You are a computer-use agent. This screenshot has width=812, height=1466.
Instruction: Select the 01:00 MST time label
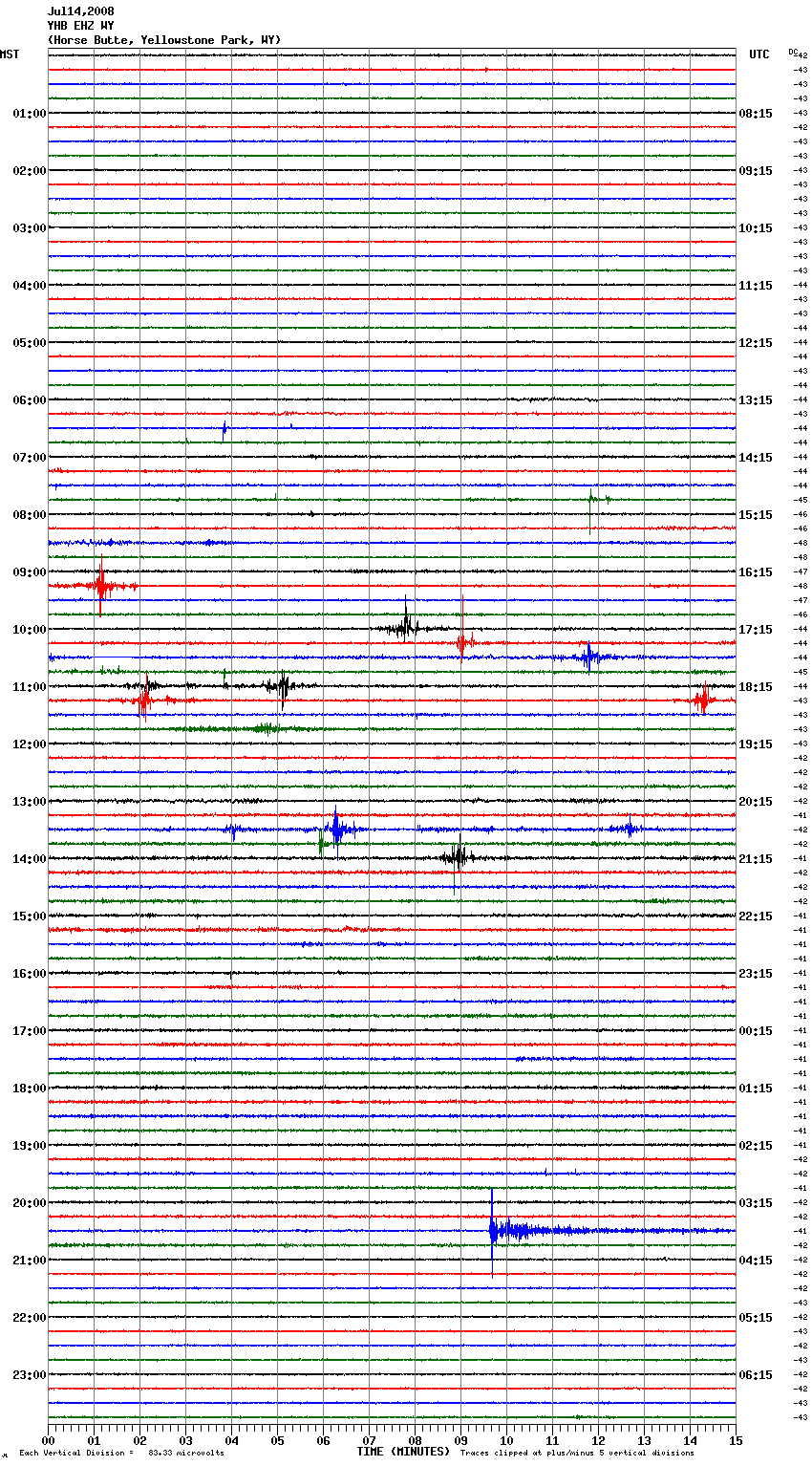point(30,114)
